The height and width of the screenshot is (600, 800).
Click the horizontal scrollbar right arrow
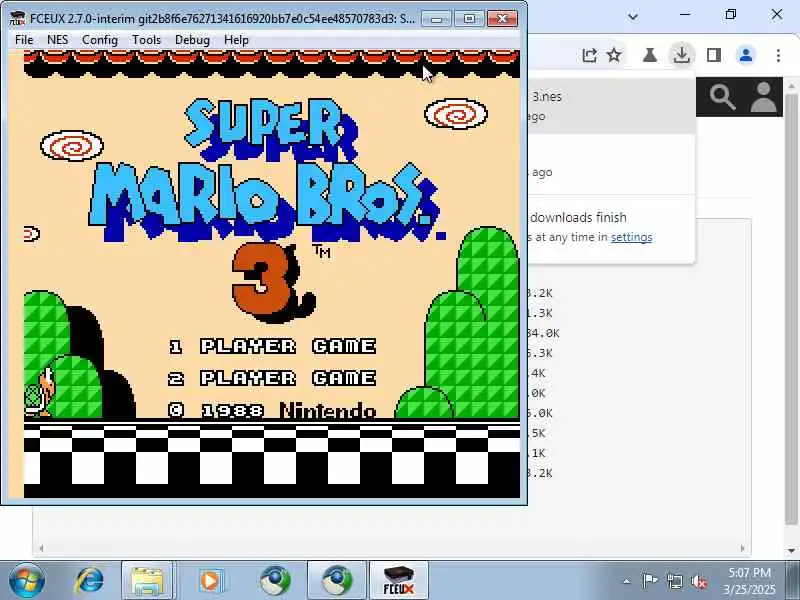click(x=743, y=548)
